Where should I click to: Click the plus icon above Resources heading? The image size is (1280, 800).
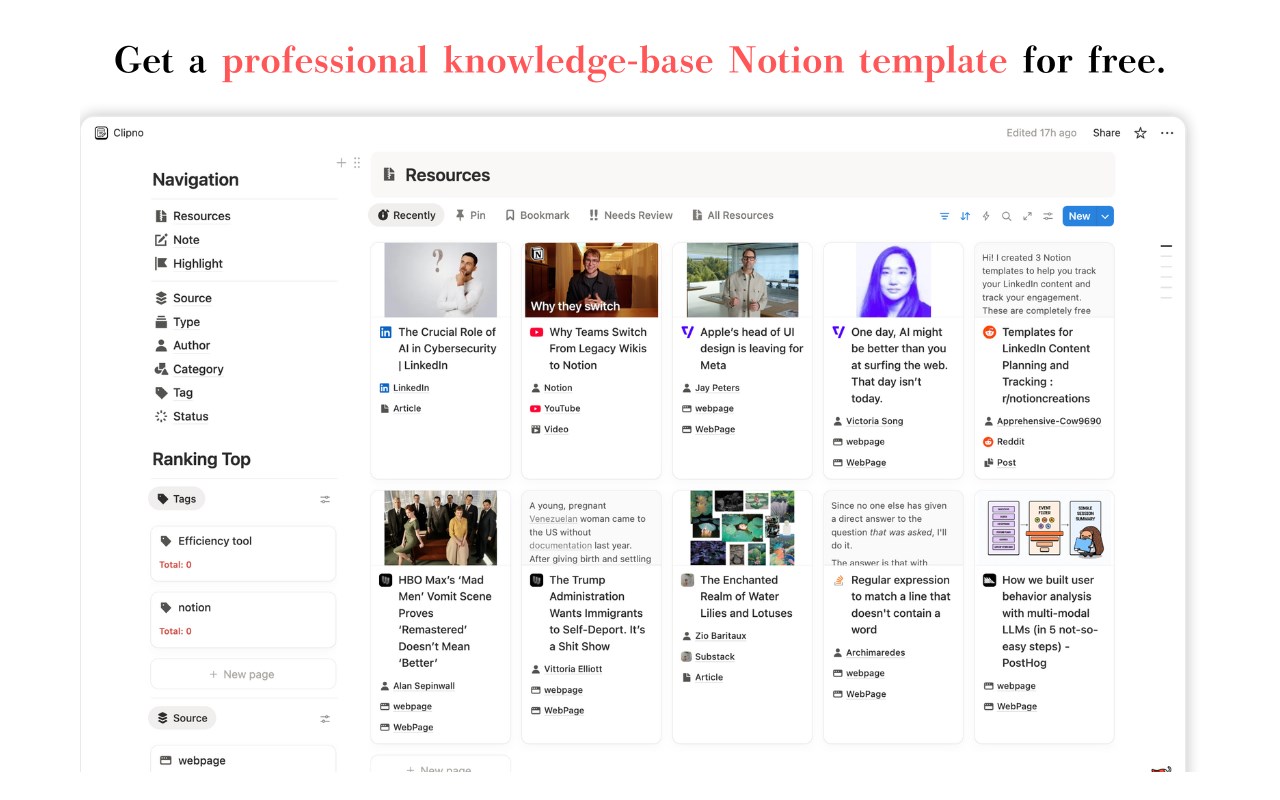[x=341, y=162]
